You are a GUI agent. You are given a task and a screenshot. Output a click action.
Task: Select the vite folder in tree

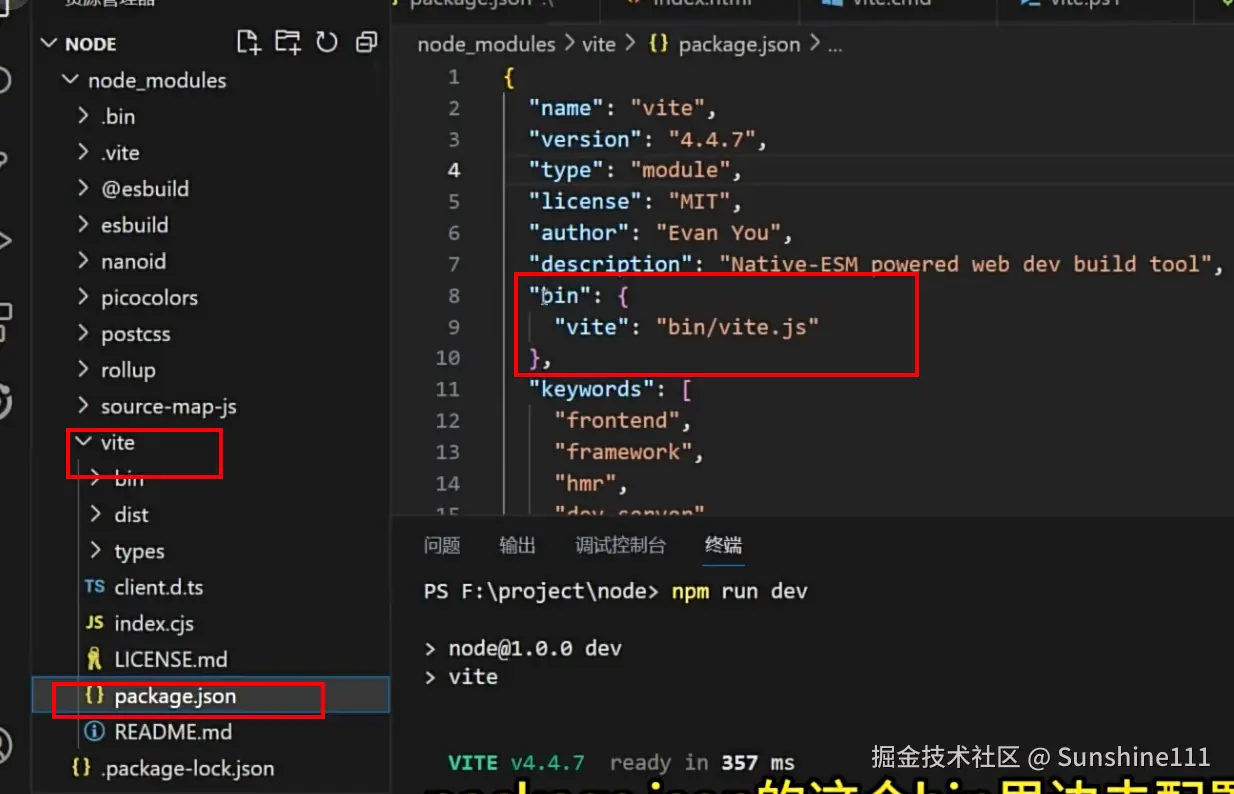(118, 442)
